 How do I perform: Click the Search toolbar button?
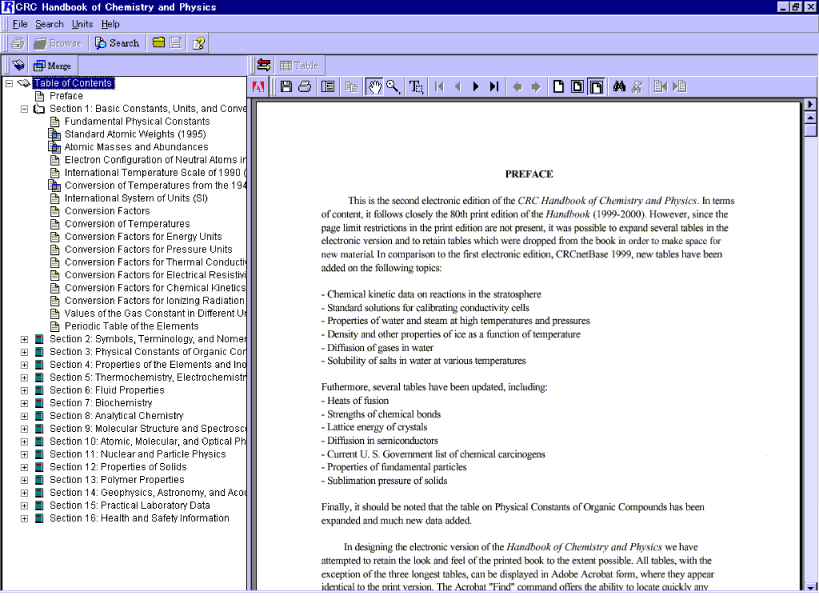click(117, 43)
